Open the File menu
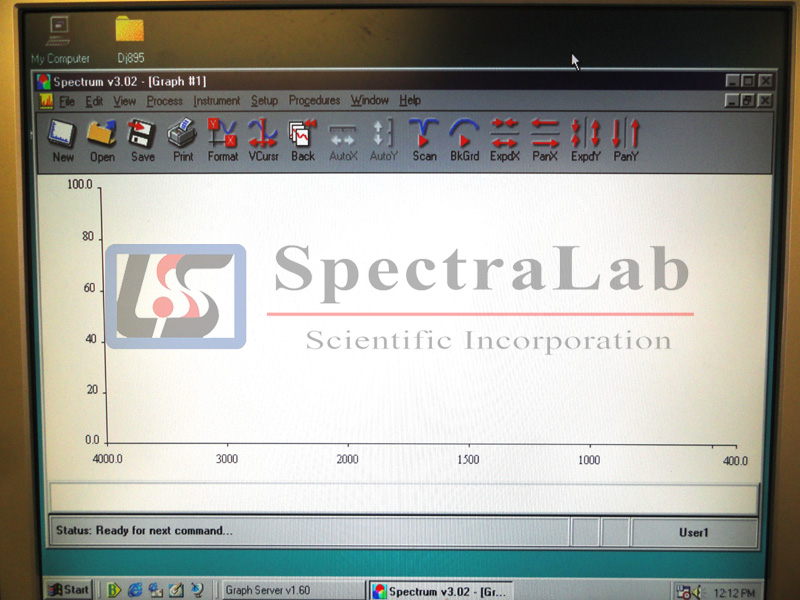The image size is (800, 600). point(67,101)
